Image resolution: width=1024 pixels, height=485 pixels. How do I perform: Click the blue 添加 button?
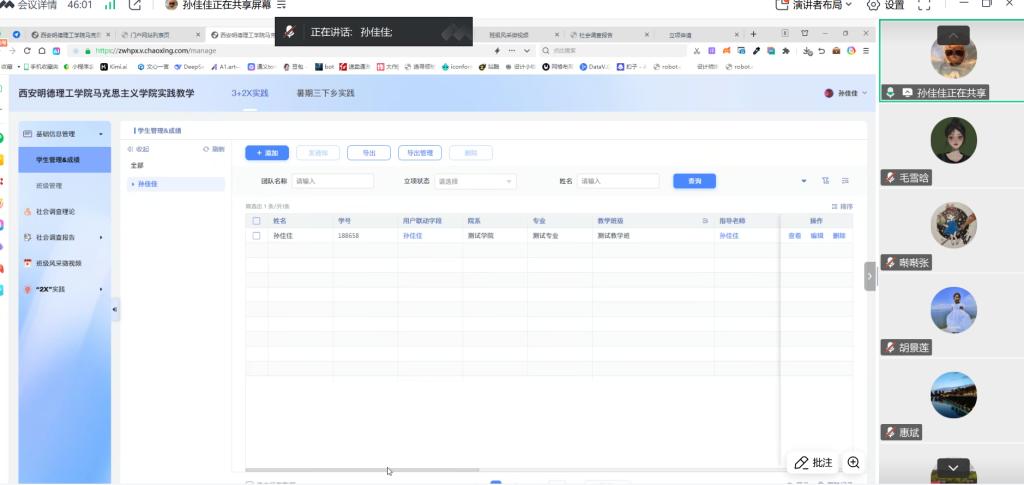[266, 153]
